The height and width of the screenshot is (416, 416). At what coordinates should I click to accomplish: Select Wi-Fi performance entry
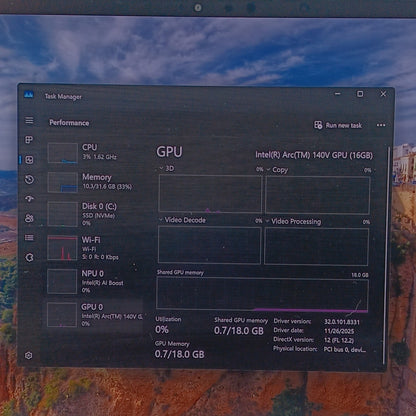(95, 248)
